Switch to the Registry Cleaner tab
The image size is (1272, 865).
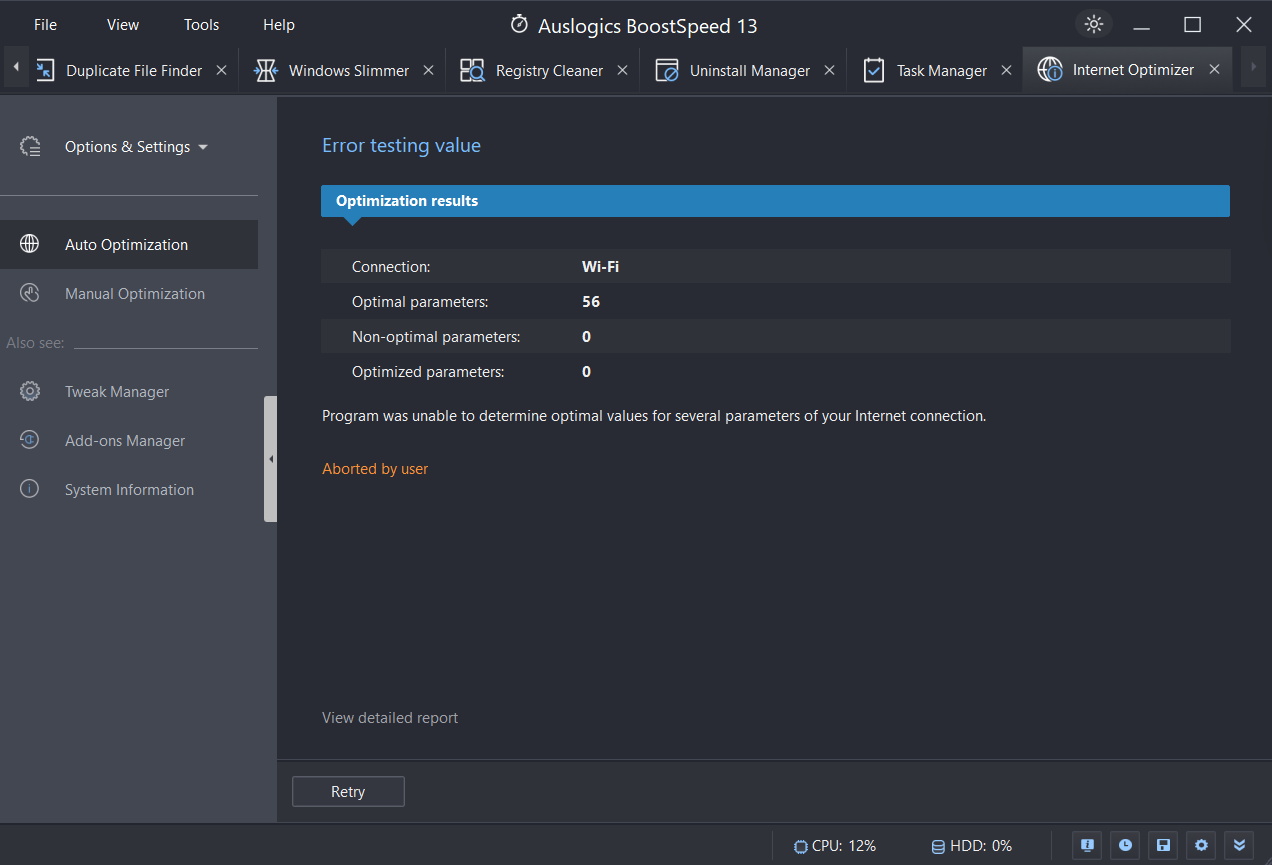pyautogui.click(x=548, y=71)
